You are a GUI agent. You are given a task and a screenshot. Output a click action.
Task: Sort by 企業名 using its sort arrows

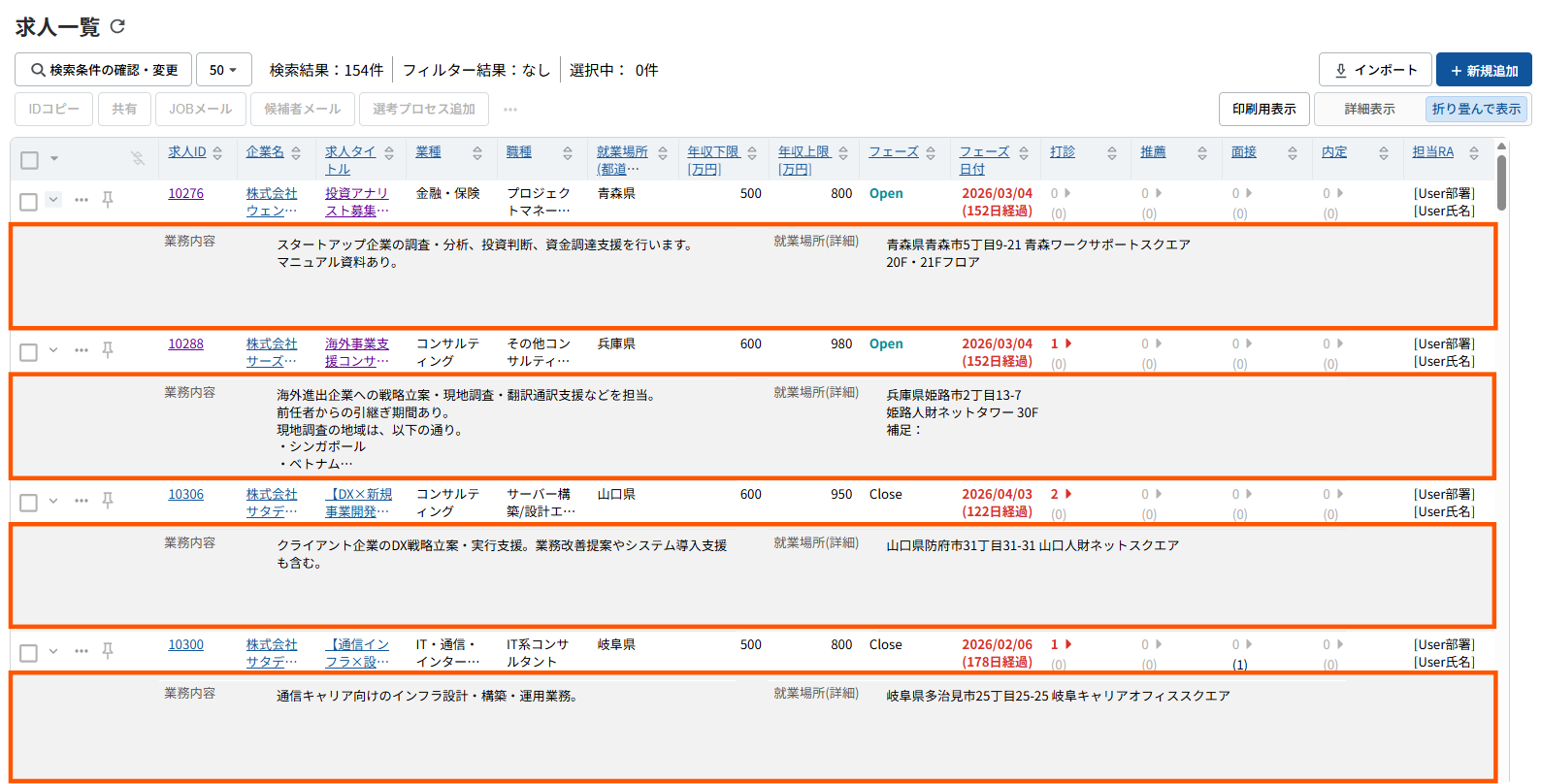(296, 152)
